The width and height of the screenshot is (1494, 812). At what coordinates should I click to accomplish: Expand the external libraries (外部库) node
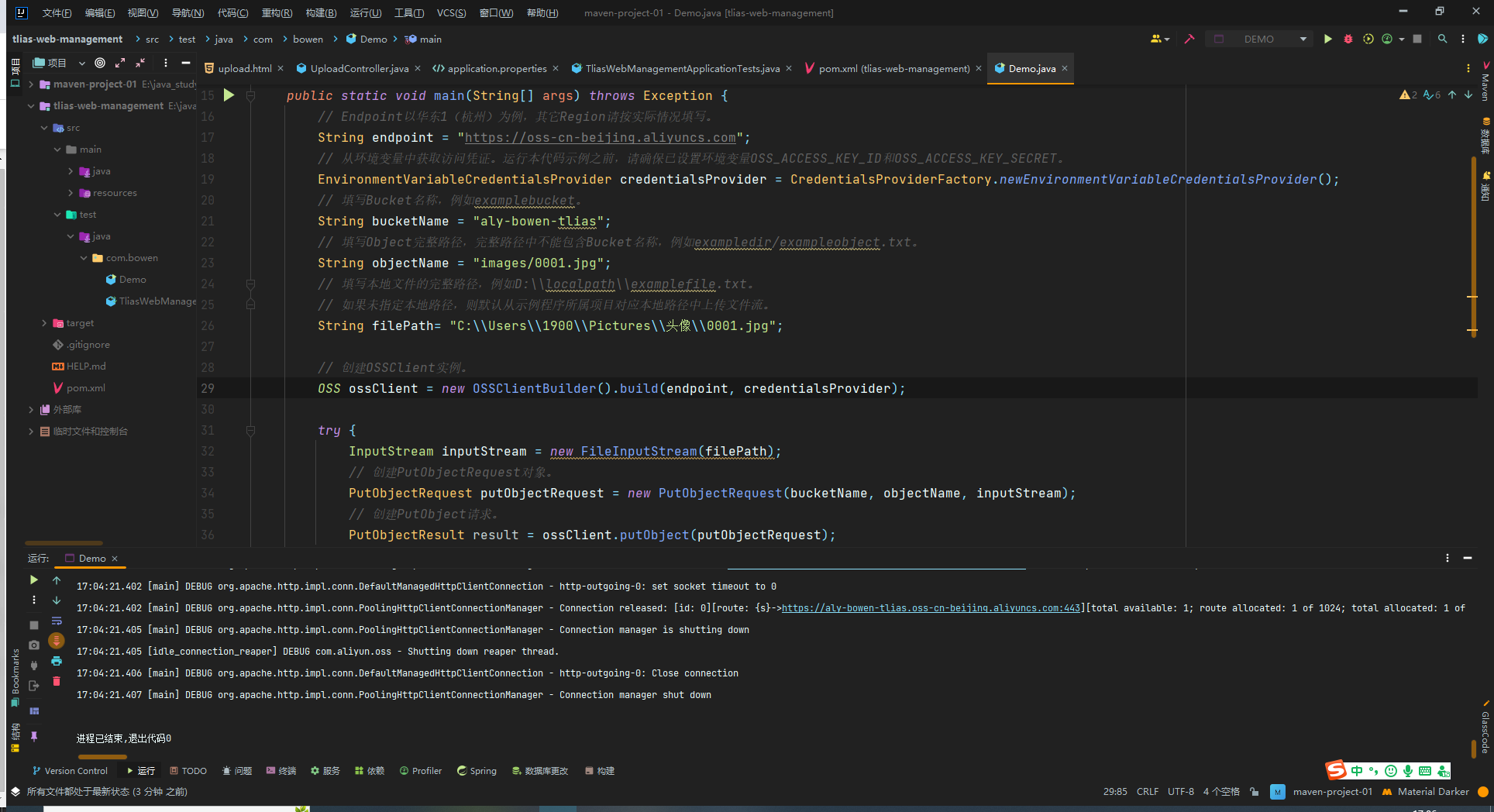point(31,410)
